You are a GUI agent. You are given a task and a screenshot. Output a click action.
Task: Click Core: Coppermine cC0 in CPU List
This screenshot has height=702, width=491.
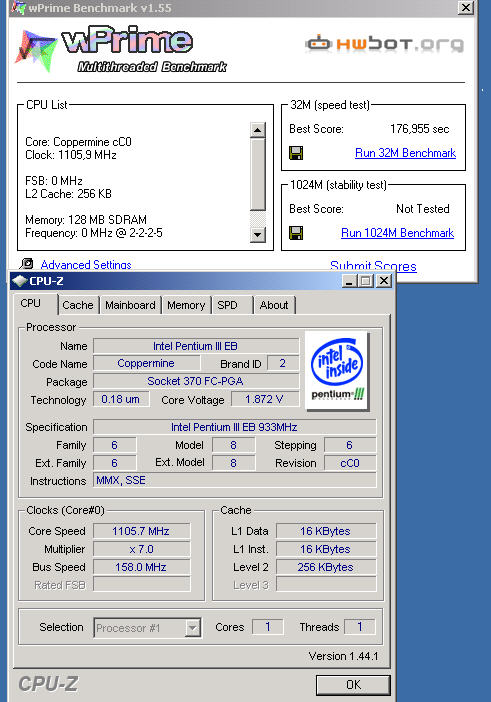coord(78,142)
